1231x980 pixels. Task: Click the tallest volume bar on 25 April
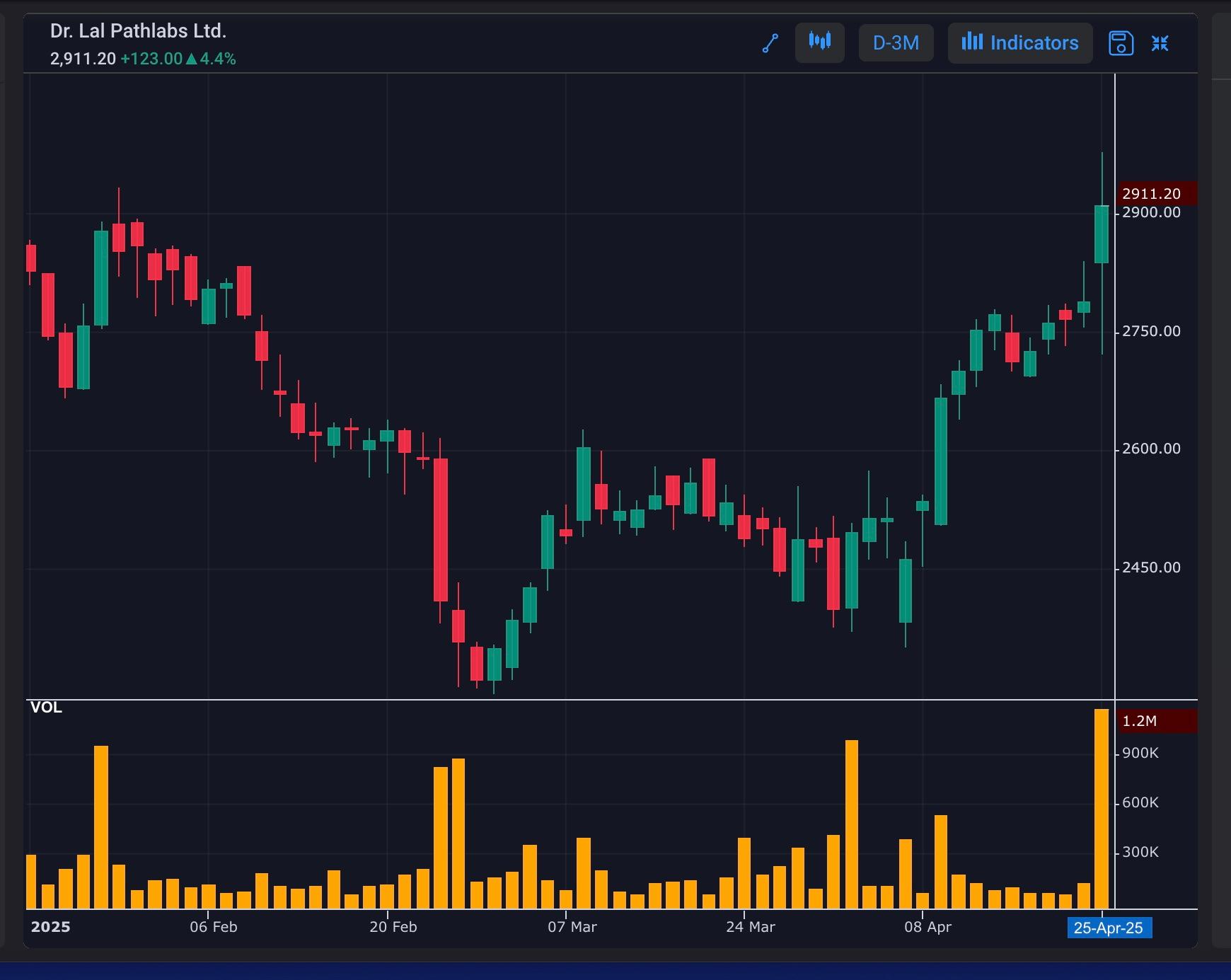(x=1102, y=809)
